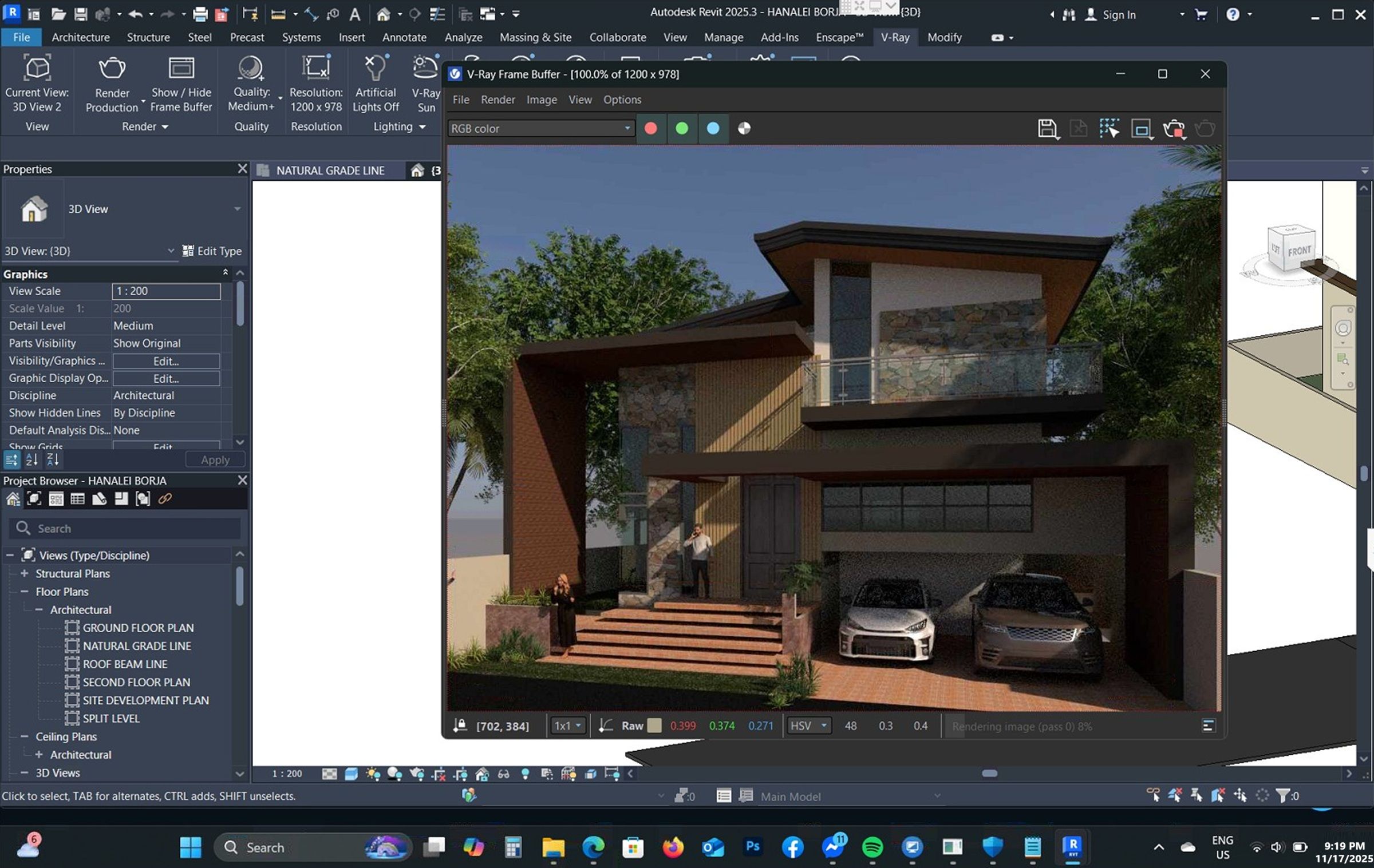Click the Edit button for Visibility/Graphics
The height and width of the screenshot is (868, 1374).
pyautogui.click(x=165, y=360)
